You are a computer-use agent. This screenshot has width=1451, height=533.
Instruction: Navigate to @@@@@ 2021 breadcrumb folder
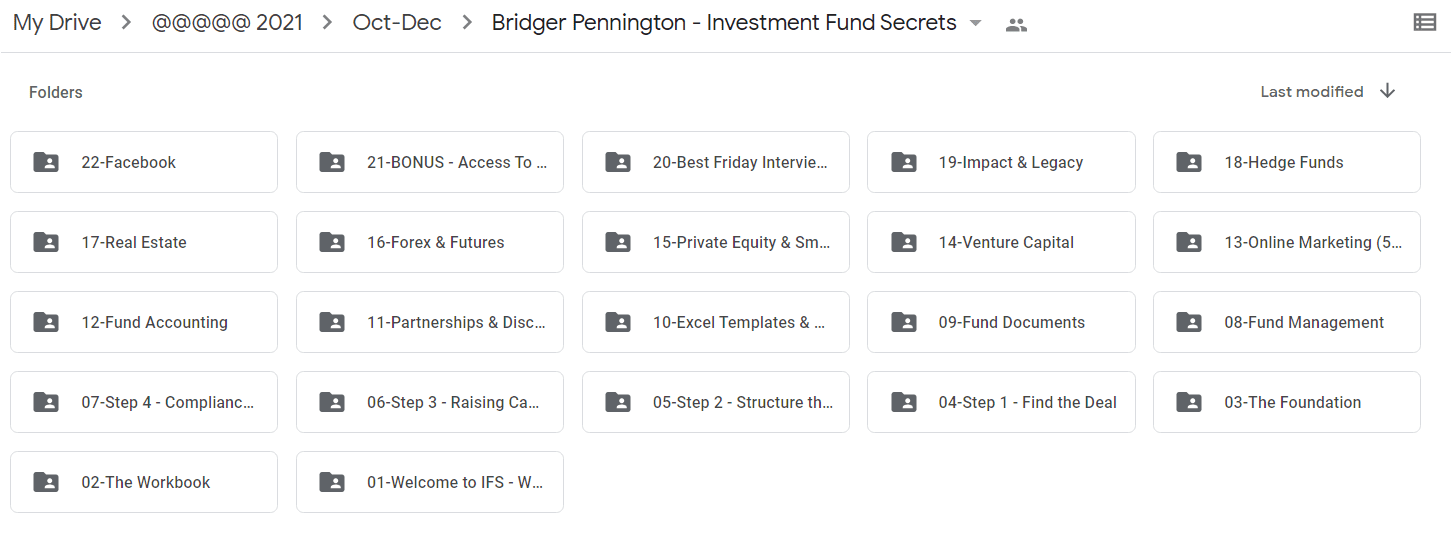point(227,23)
